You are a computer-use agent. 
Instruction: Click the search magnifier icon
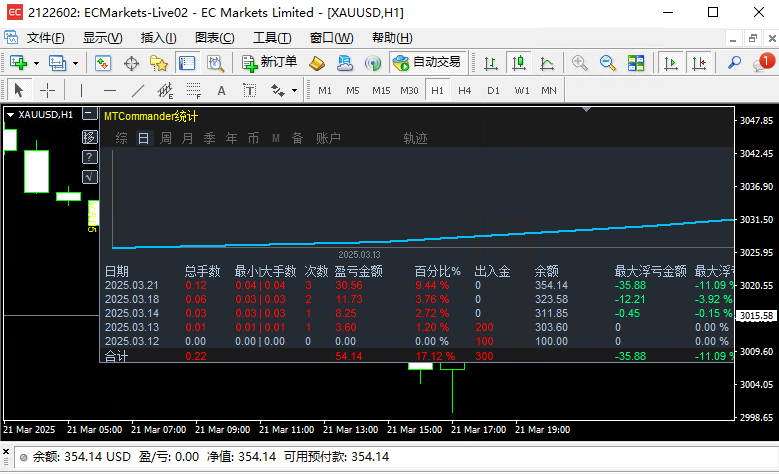pyautogui.click(x=734, y=63)
